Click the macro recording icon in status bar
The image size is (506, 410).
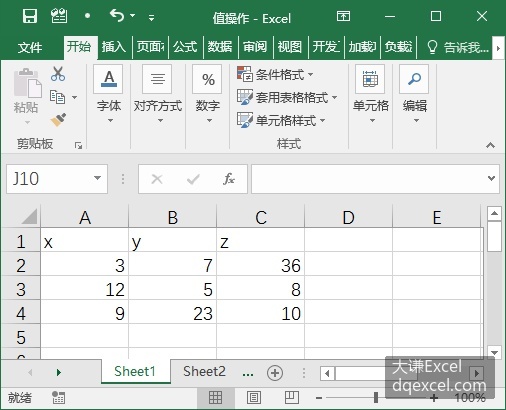[x=59, y=397]
